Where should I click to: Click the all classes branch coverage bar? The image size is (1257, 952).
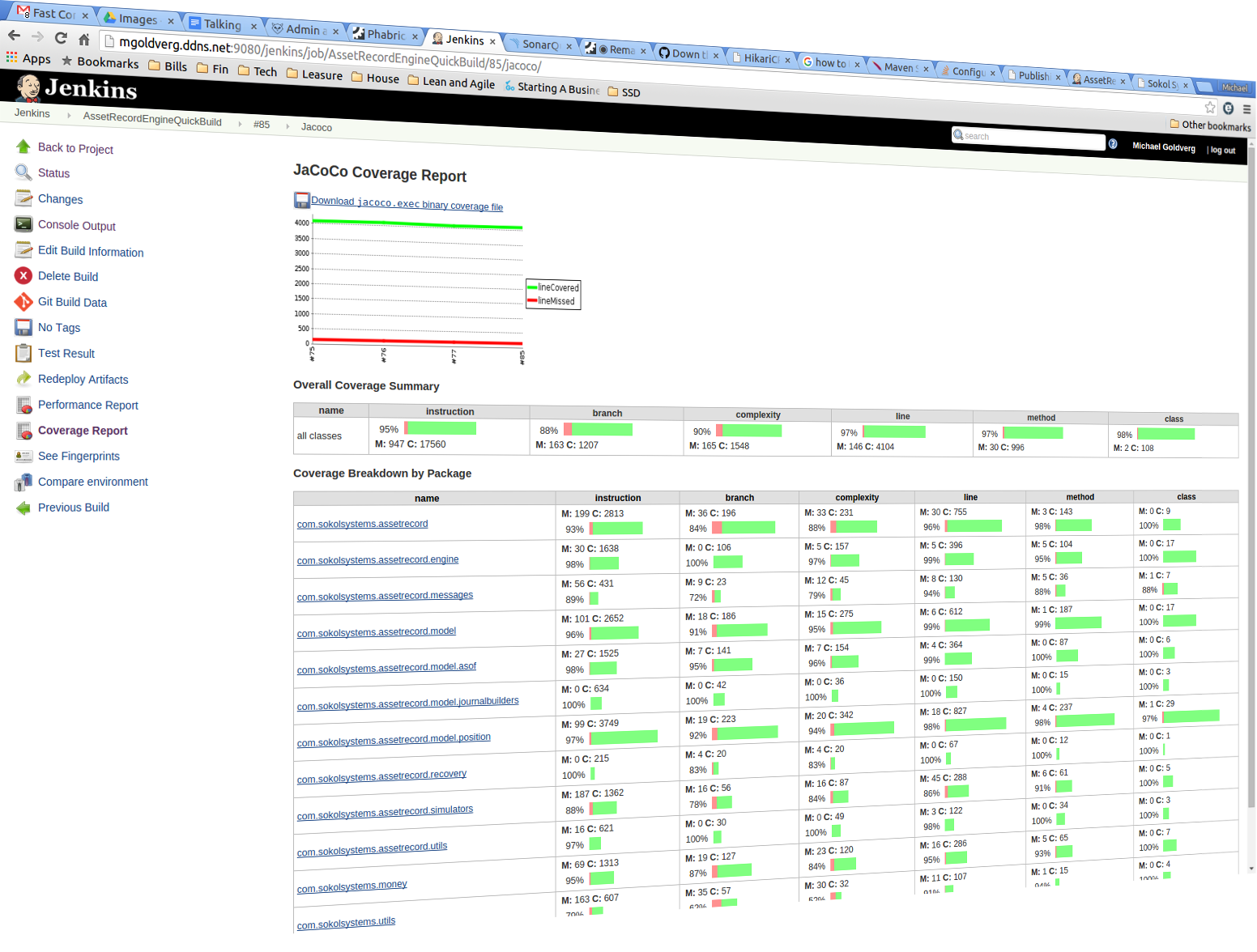(598, 430)
